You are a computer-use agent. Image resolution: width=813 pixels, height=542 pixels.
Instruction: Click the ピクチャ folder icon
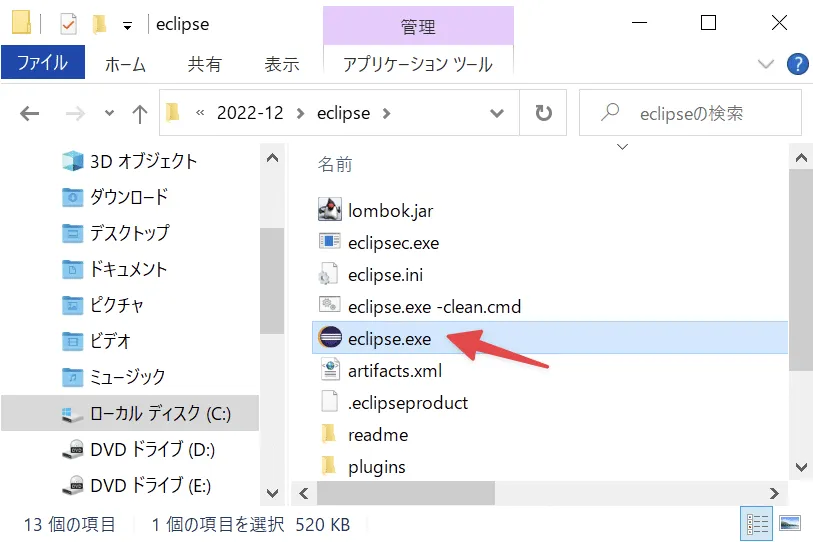pos(73,305)
